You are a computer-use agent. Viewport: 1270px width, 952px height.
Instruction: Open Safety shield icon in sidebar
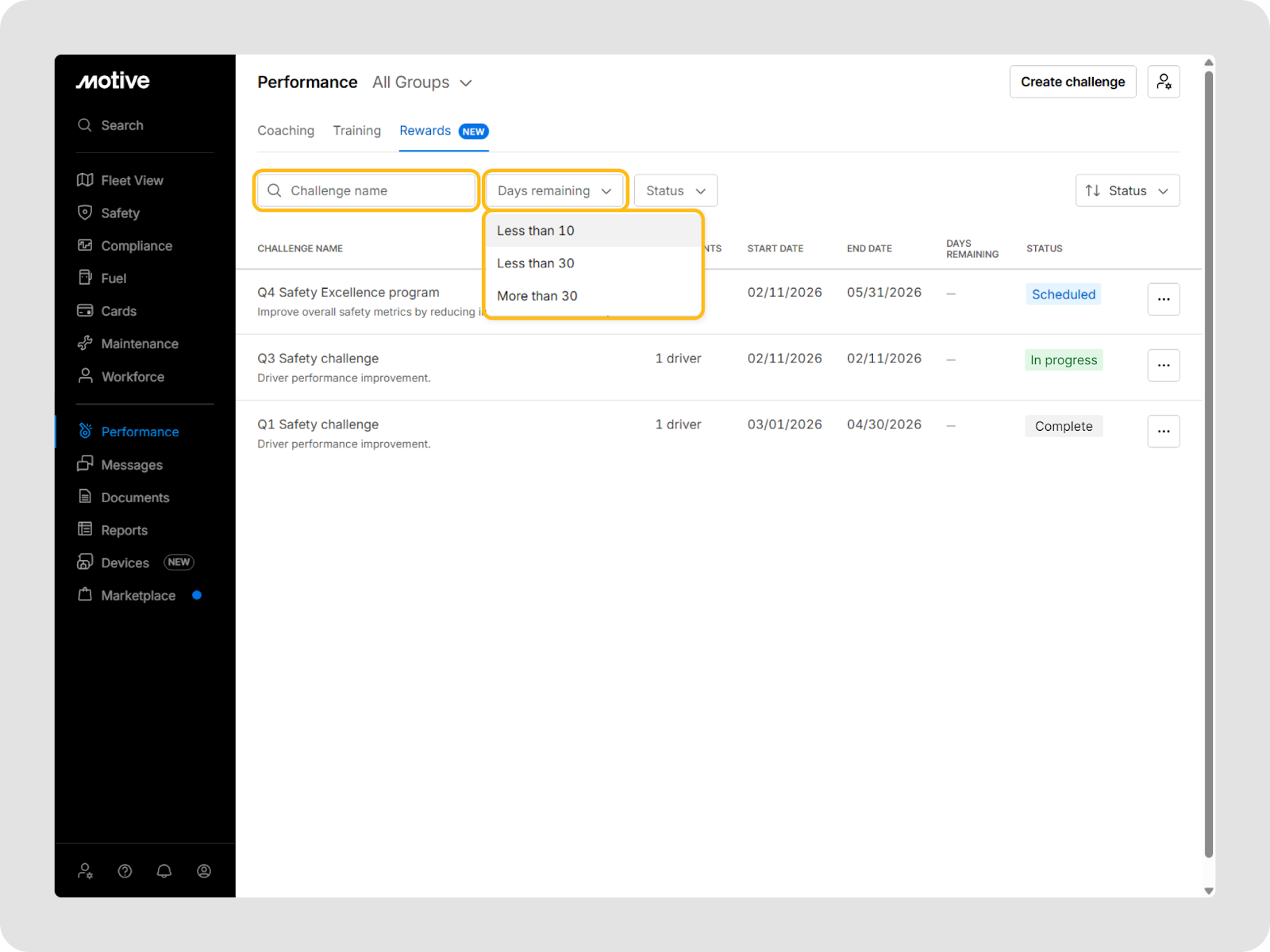pos(85,213)
